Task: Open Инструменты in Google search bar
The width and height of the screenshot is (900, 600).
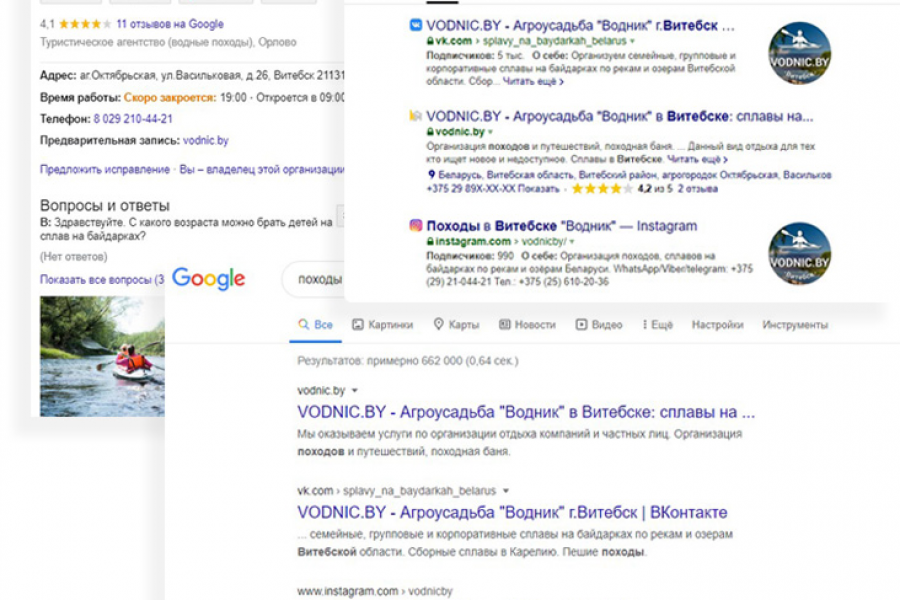Action: pyautogui.click(x=795, y=325)
